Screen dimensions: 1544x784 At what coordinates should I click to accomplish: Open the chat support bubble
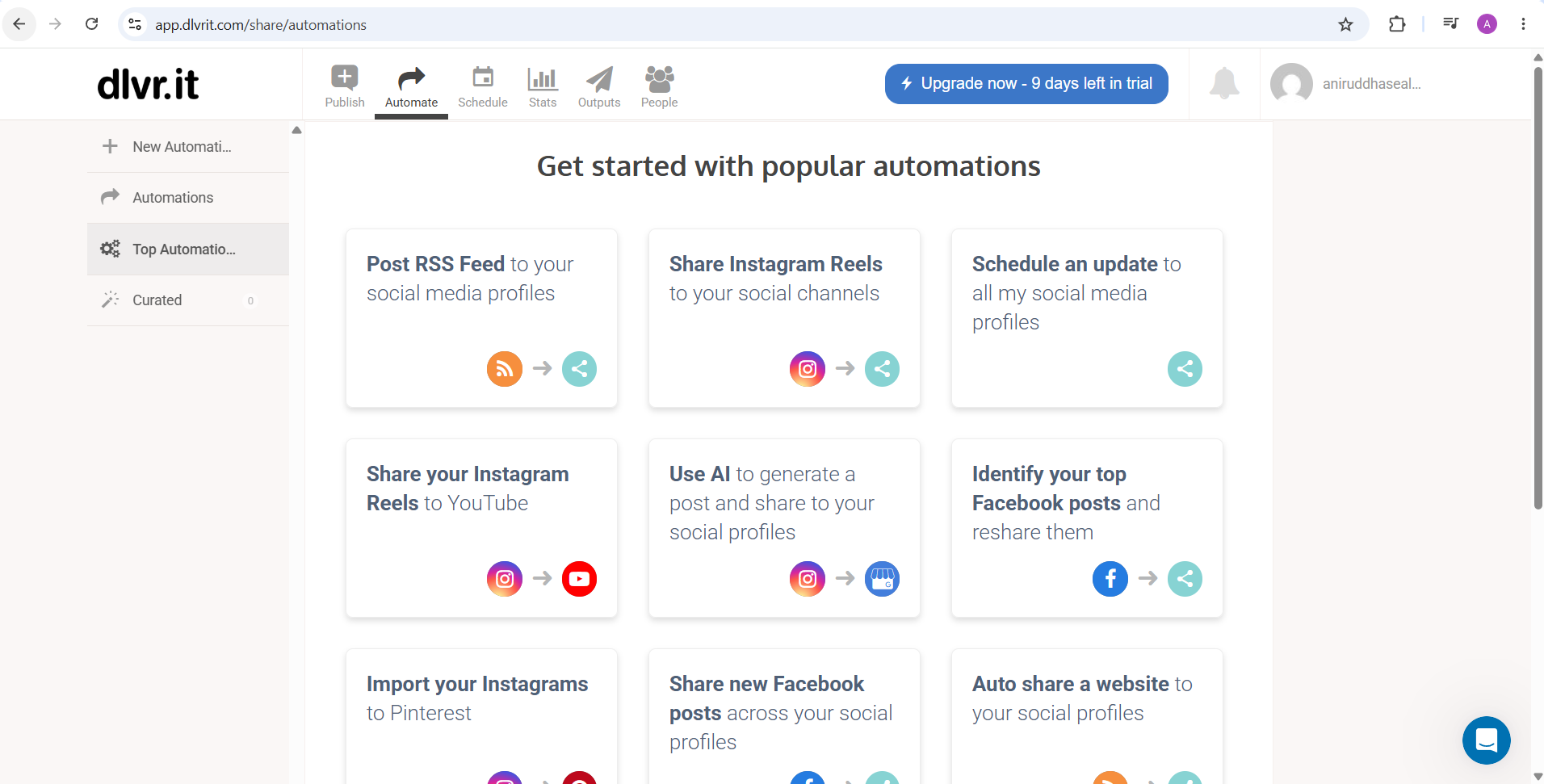click(1487, 740)
